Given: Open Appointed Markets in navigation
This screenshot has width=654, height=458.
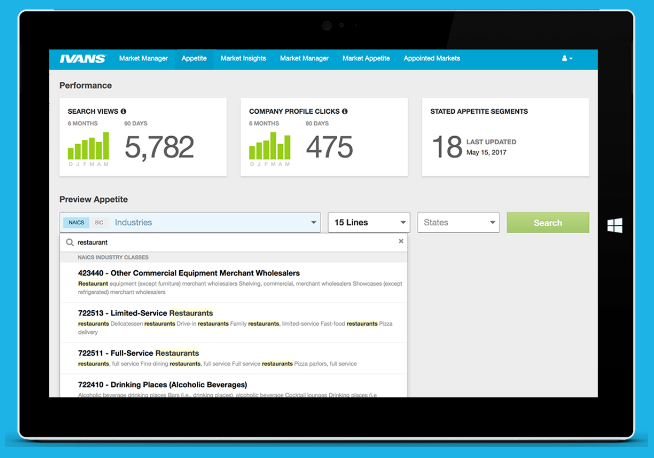Looking at the screenshot, I should [432, 58].
